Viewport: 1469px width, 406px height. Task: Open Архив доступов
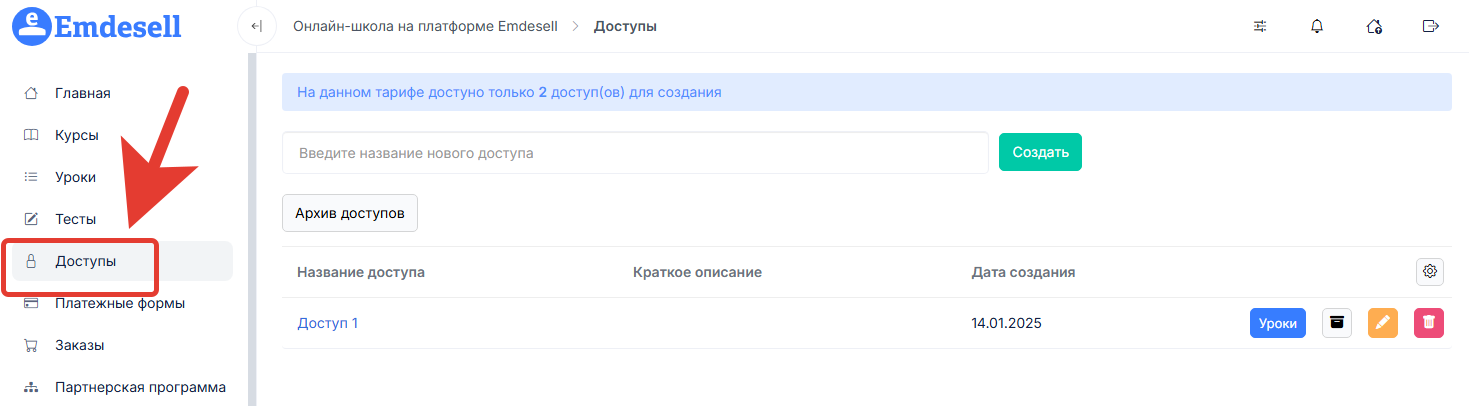click(349, 213)
